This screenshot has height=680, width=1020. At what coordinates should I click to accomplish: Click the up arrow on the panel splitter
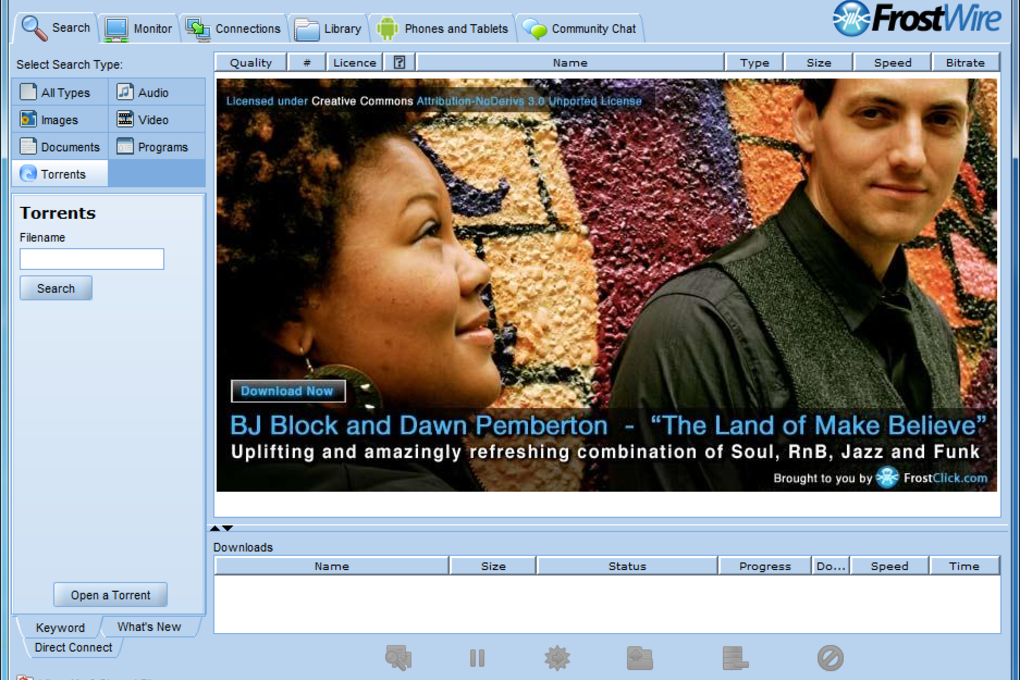pos(215,528)
